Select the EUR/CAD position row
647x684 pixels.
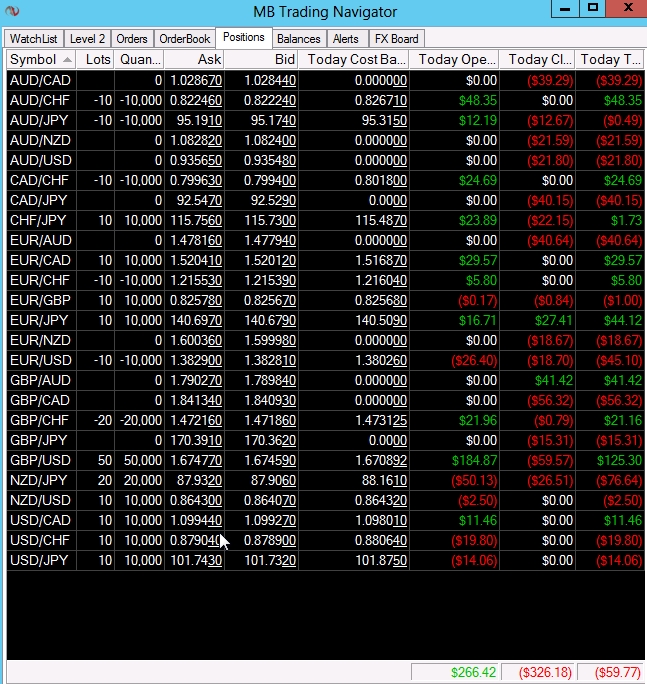(325, 260)
